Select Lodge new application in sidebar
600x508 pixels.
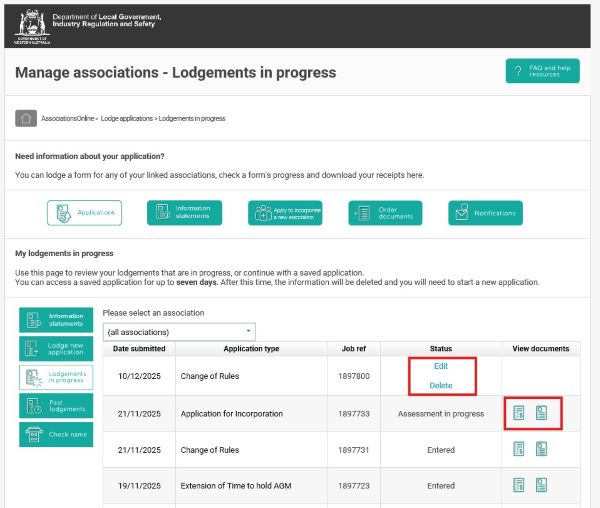click(56, 348)
